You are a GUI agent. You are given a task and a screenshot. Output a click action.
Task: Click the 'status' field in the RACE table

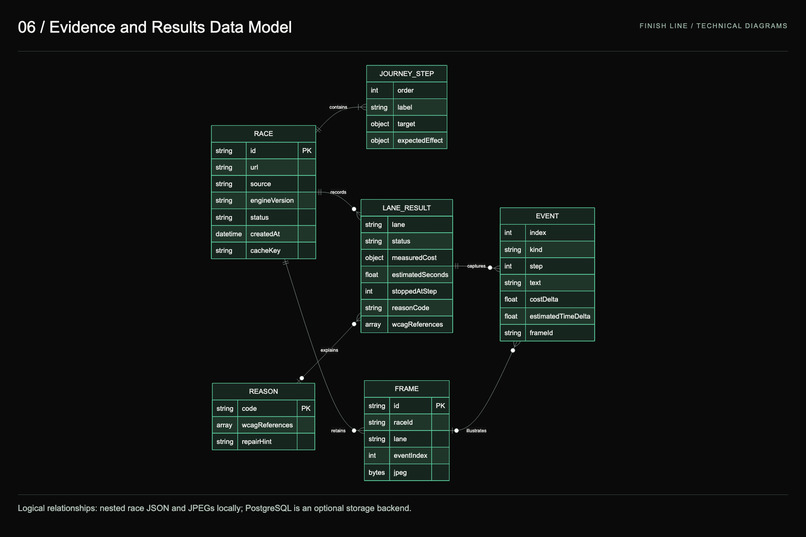[x=272, y=217]
